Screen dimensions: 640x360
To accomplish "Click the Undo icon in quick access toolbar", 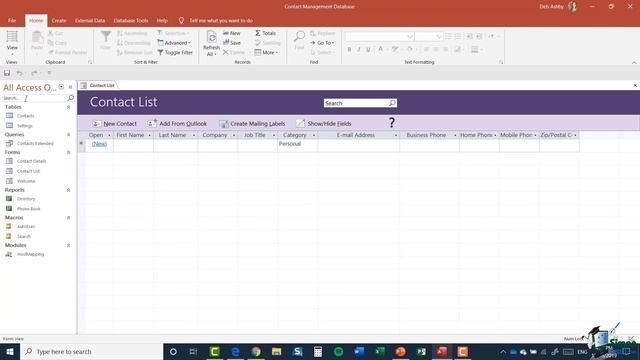I will [x=19, y=73].
